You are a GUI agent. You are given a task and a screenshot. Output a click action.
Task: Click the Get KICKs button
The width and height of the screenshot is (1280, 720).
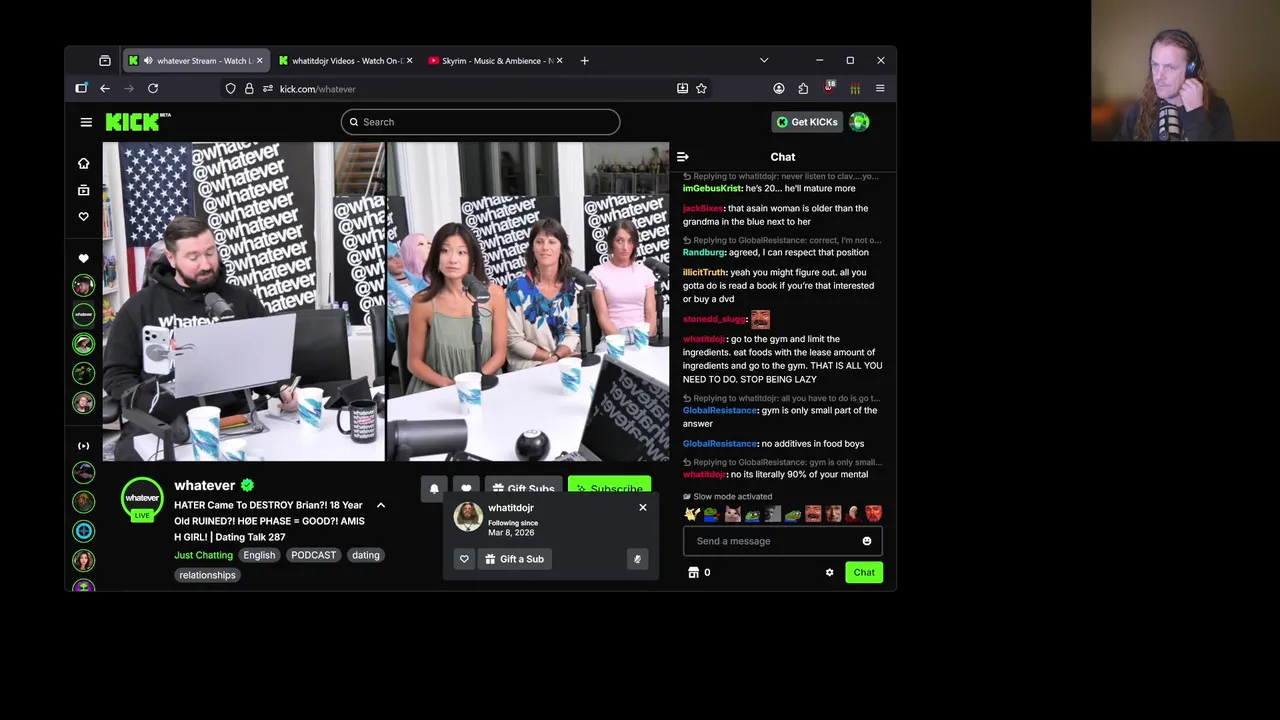806,122
